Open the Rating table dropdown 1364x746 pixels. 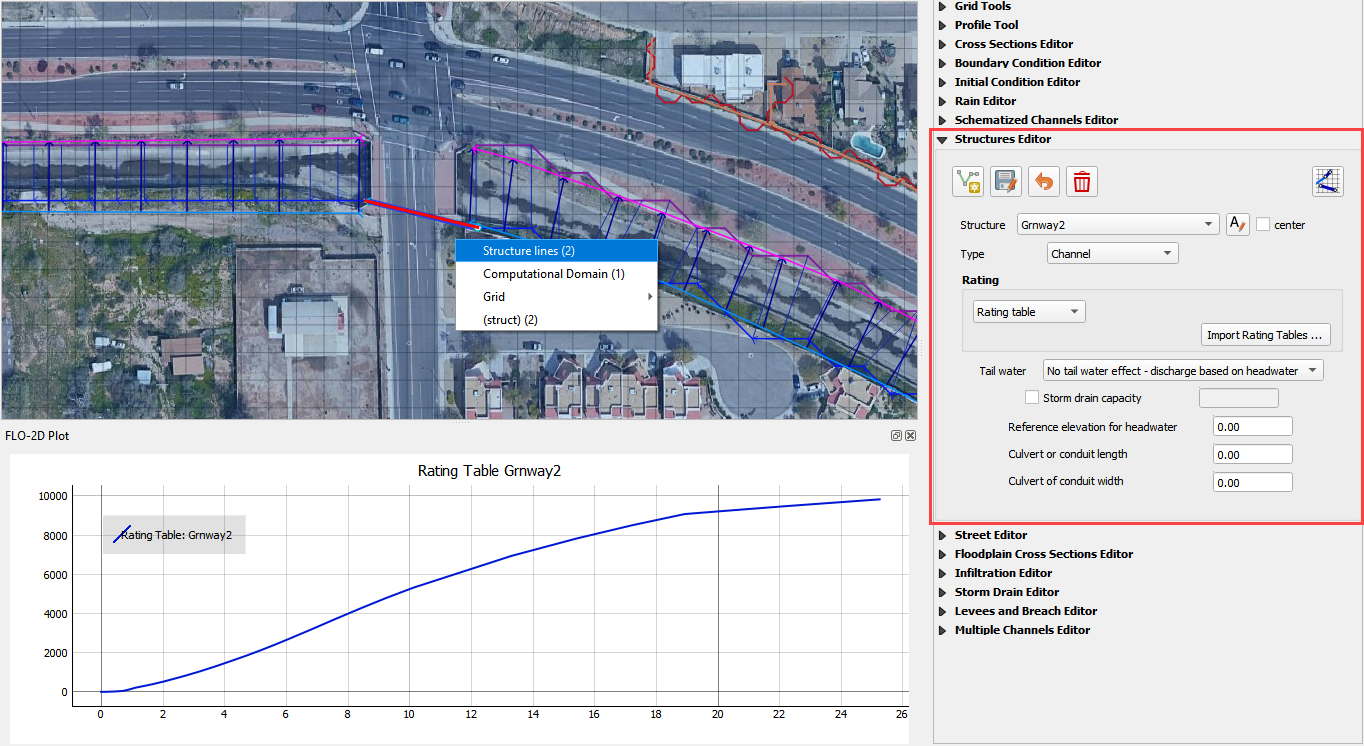tap(1029, 312)
